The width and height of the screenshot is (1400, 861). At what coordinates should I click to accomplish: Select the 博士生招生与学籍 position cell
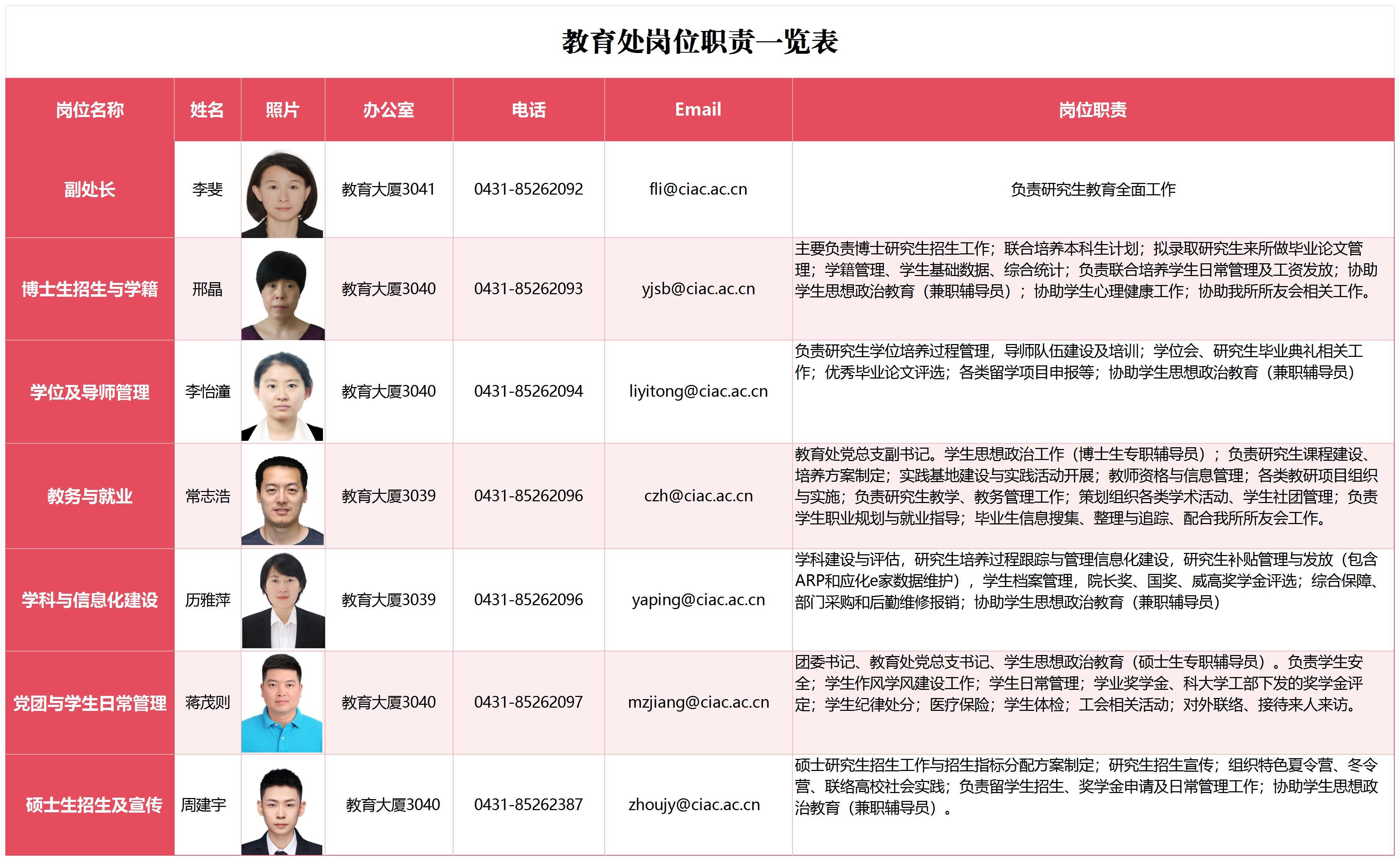click(x=89, y=289)
